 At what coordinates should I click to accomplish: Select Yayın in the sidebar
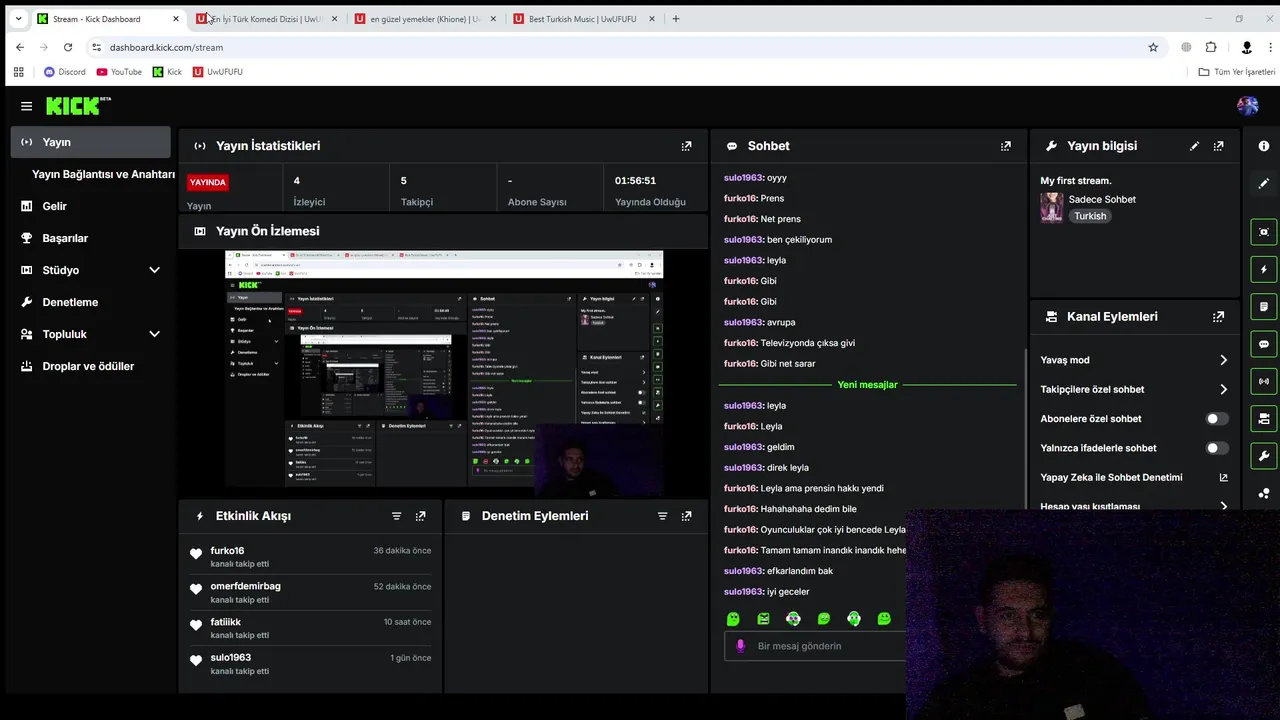pos(91,142)
